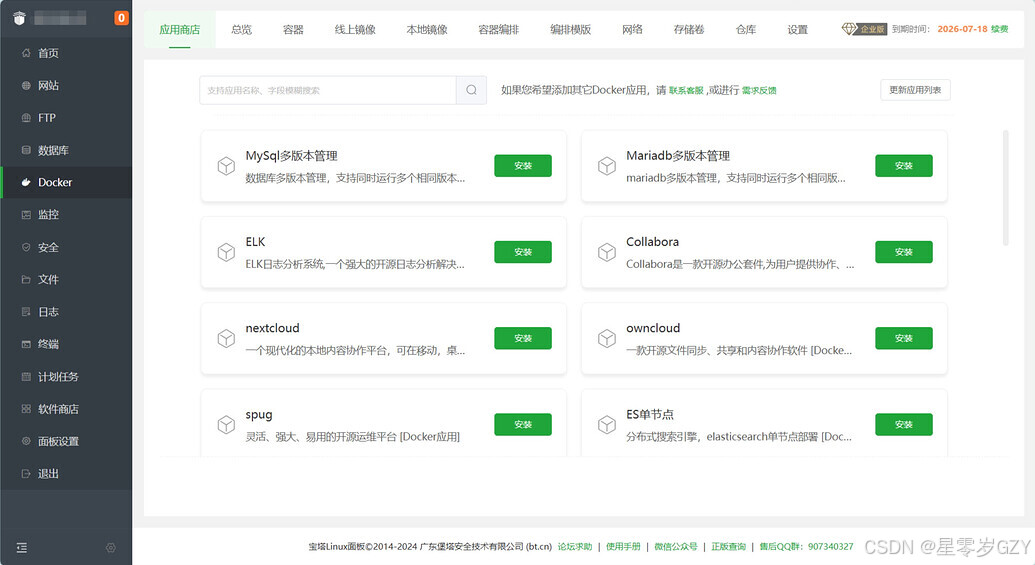
Task: Open the 容器 tab
Action: point(293,29)
